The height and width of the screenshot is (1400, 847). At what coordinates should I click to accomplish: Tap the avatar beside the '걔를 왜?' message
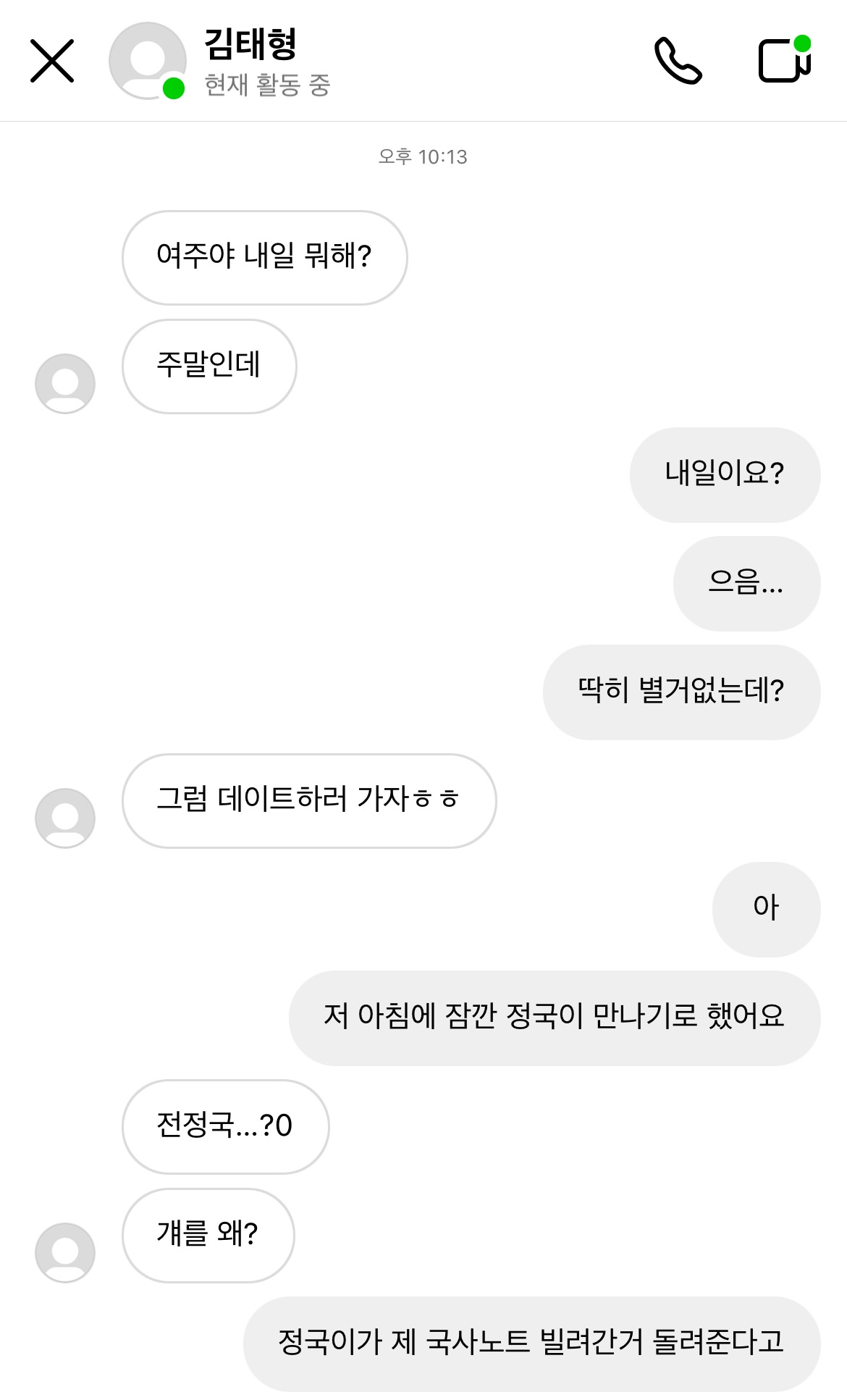click(x=65, y=1252)
